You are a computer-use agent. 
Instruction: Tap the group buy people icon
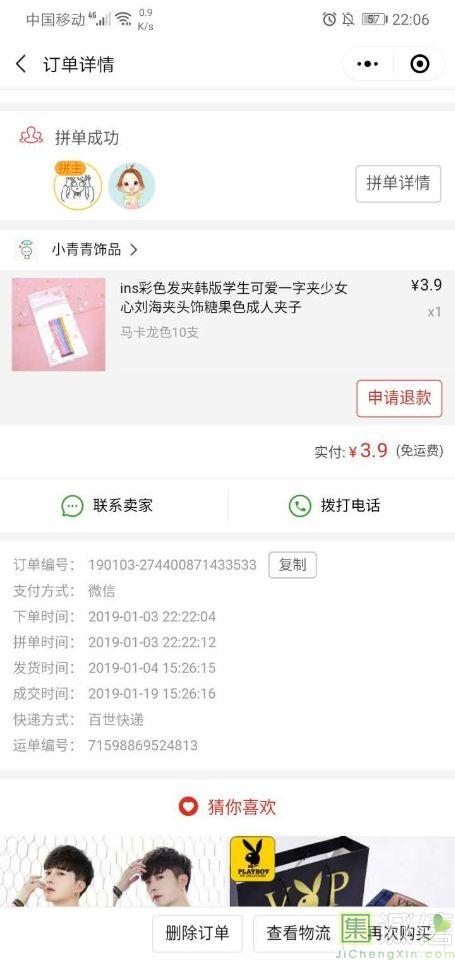click(31, 135)
